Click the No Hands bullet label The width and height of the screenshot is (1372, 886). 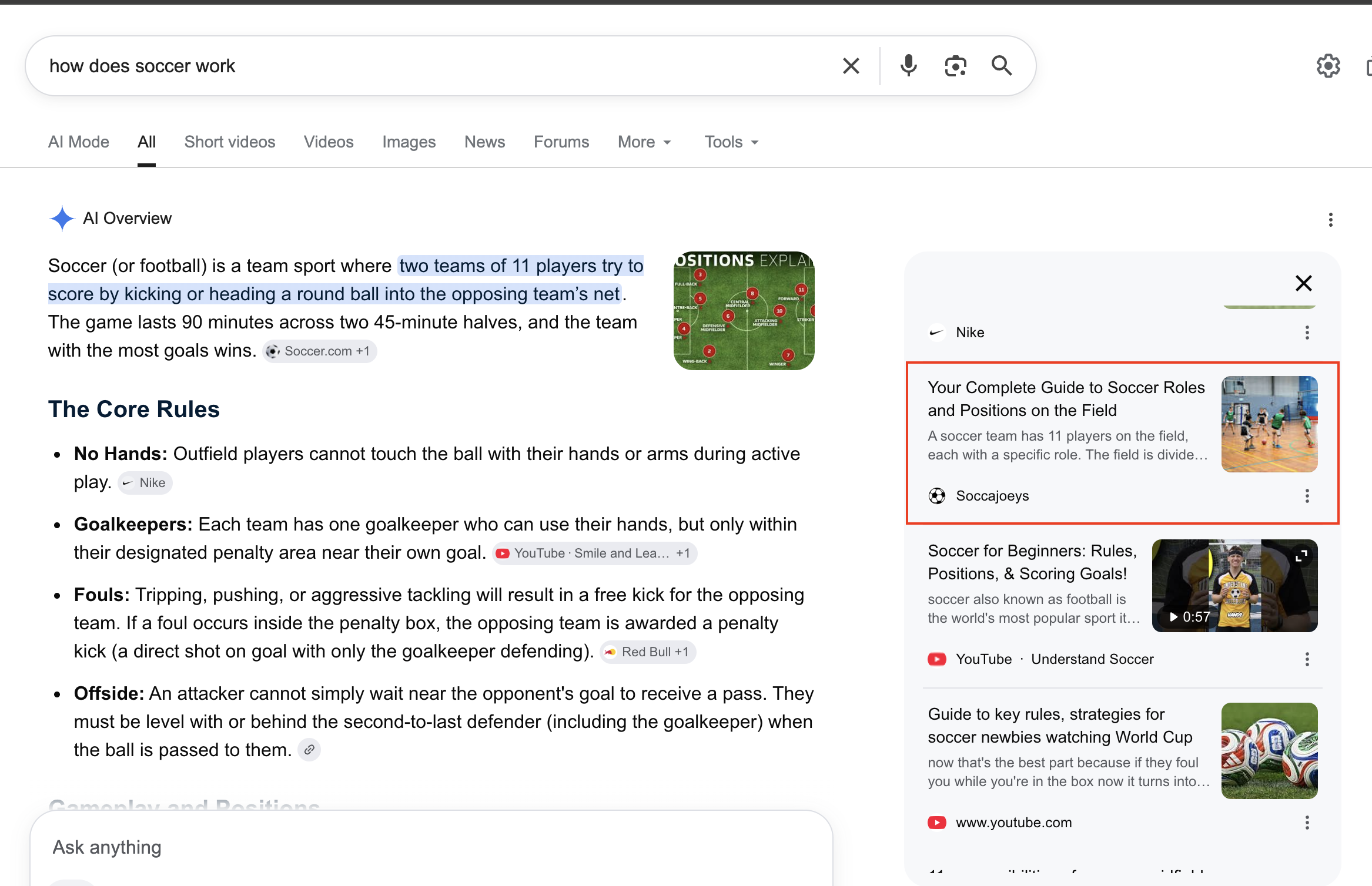[121, 454]
